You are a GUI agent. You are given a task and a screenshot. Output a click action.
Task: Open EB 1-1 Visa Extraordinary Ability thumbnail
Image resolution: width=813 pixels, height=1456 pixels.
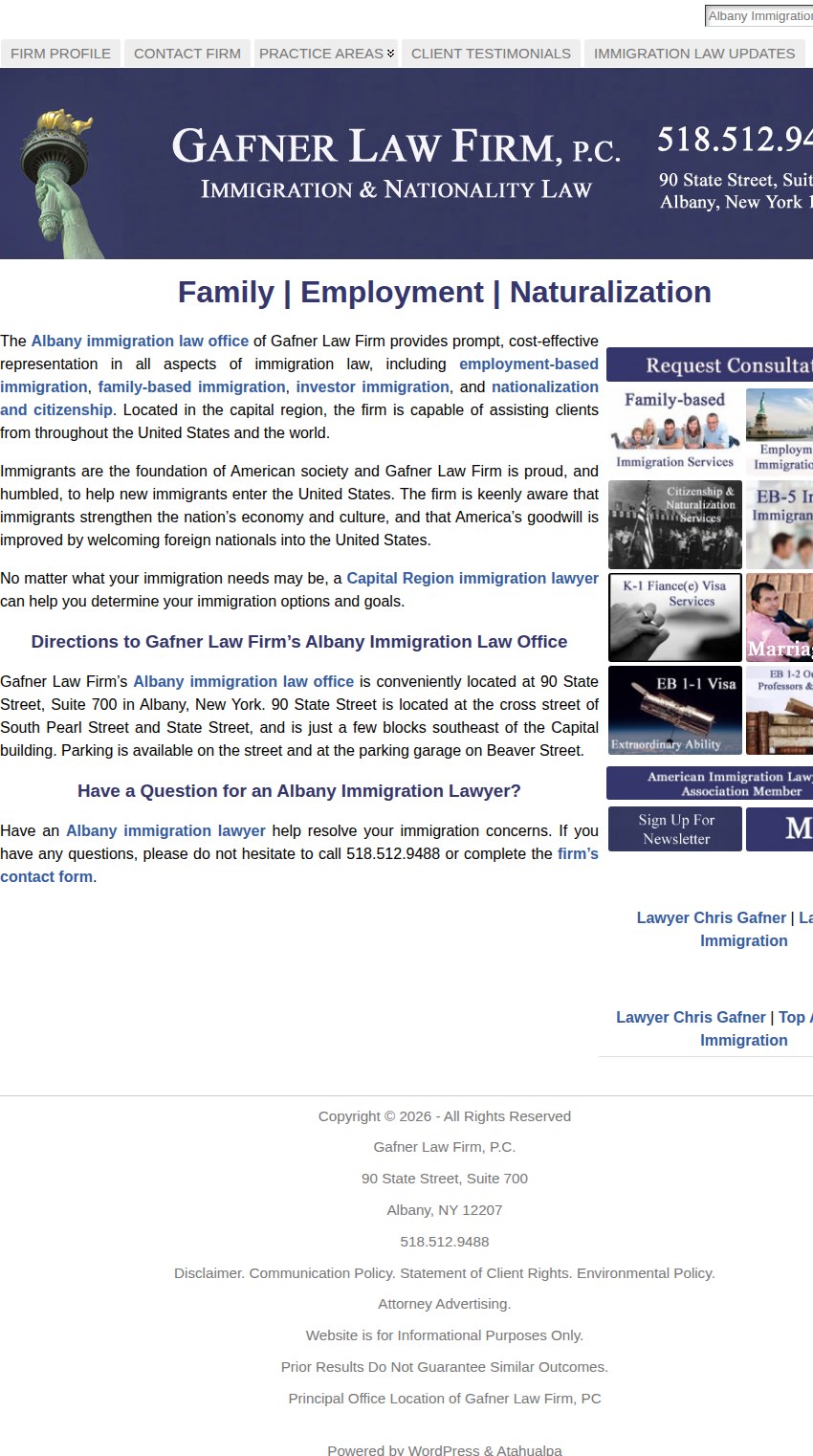tap(675, 711)
